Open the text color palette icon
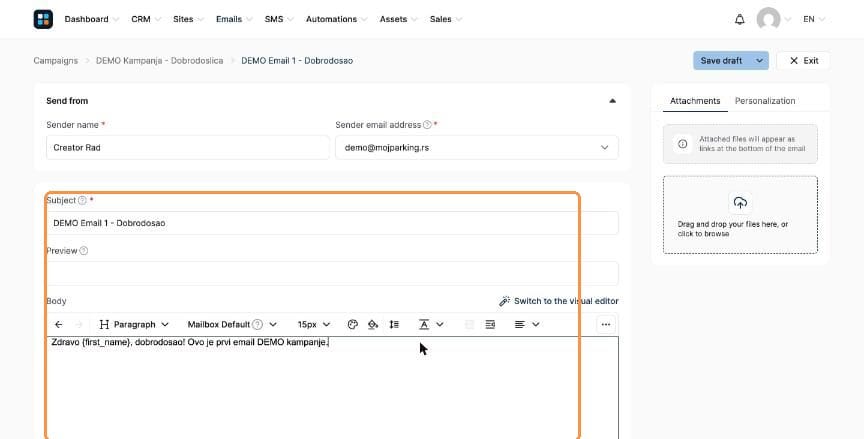 [353, 324]
